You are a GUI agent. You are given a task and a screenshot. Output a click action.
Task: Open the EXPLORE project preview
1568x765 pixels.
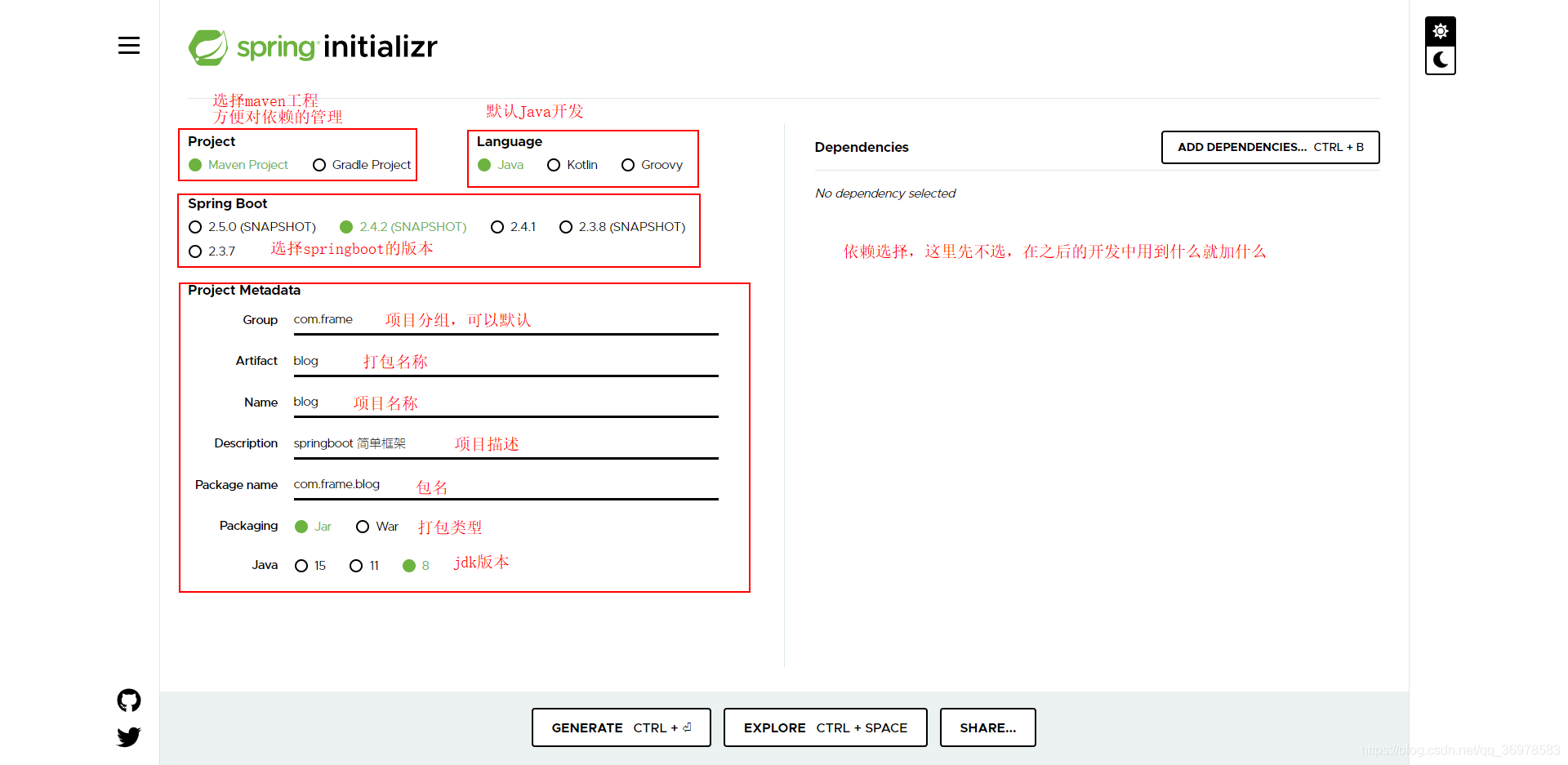tap(825, 727)
